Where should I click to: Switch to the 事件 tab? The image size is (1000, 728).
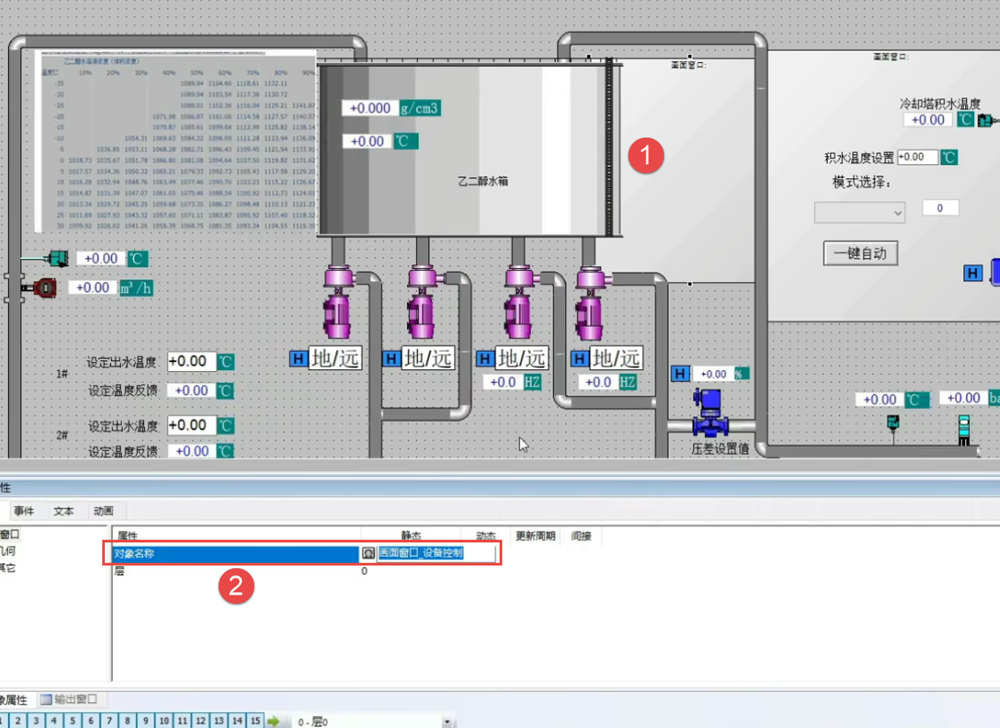(x=24, y=511)
